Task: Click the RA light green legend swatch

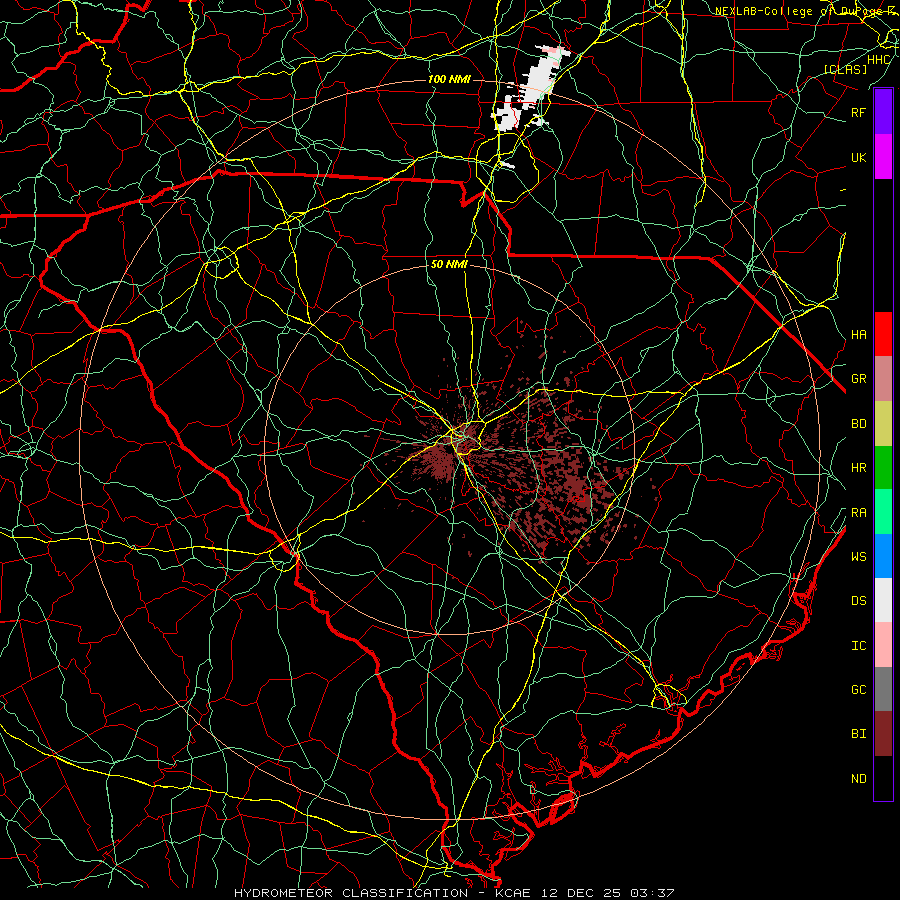Action: [x=883, y=512]
